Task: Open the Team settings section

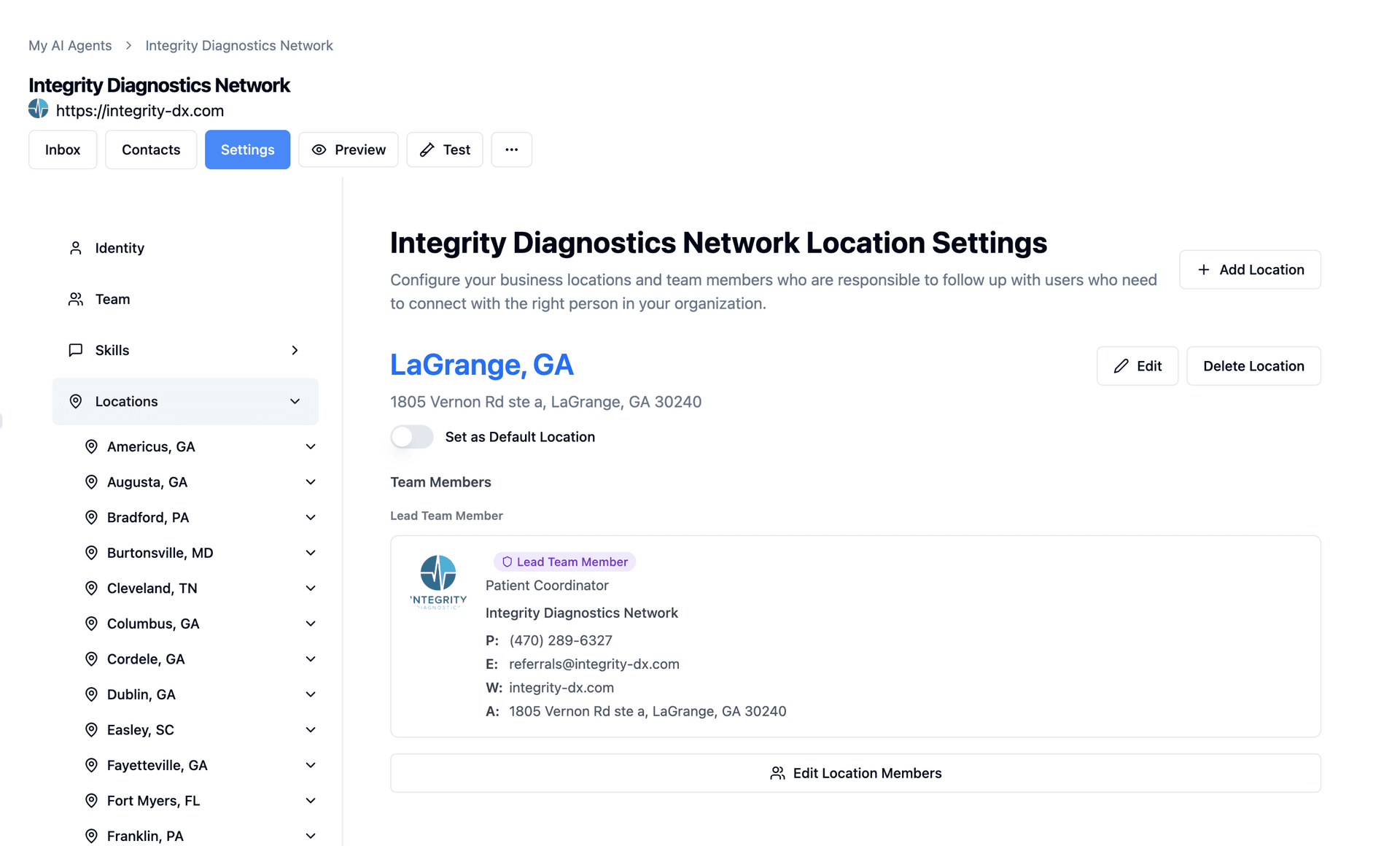Action: (185, 299)
